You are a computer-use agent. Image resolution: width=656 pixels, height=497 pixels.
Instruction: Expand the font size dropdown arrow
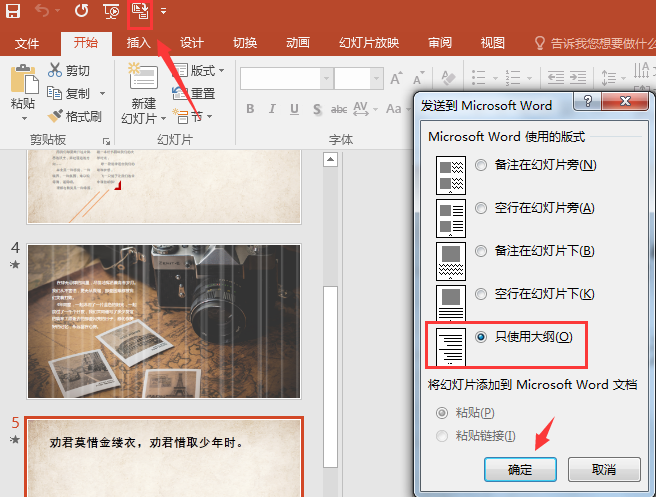pyautogui.click(x=377, y=78)
